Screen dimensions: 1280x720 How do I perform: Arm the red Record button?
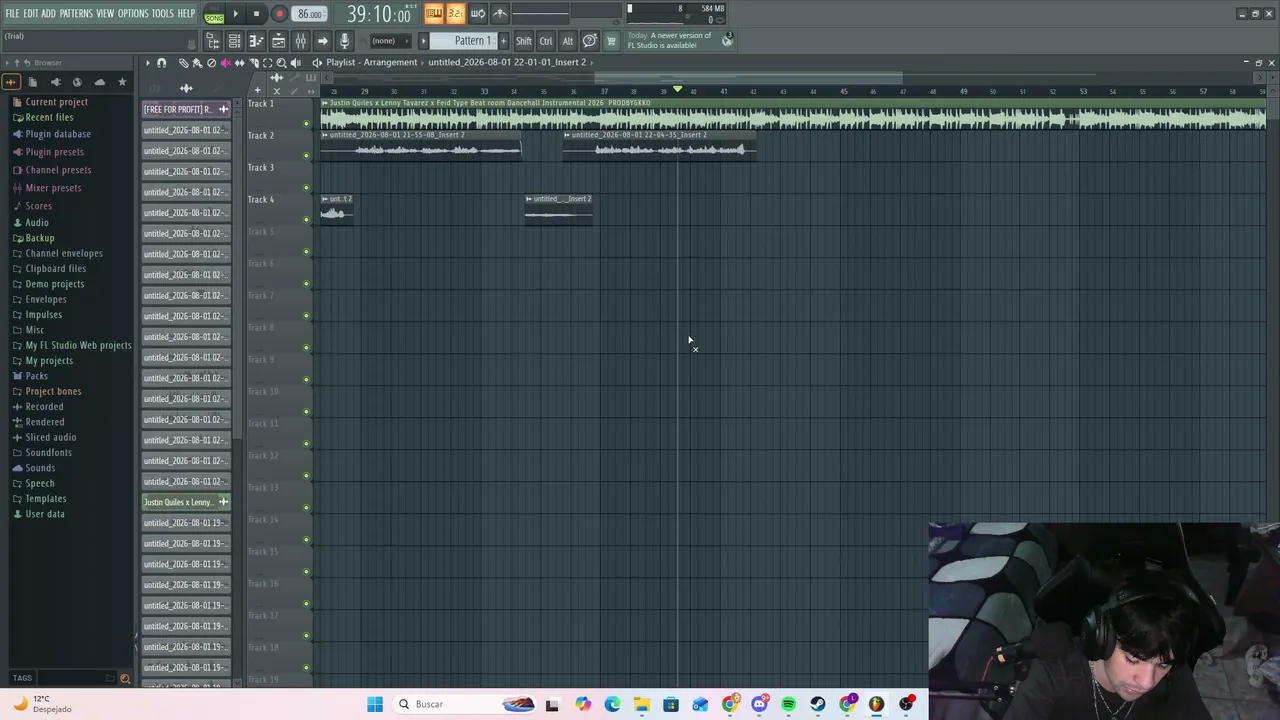pyautogui.click(x=279, y=14)
